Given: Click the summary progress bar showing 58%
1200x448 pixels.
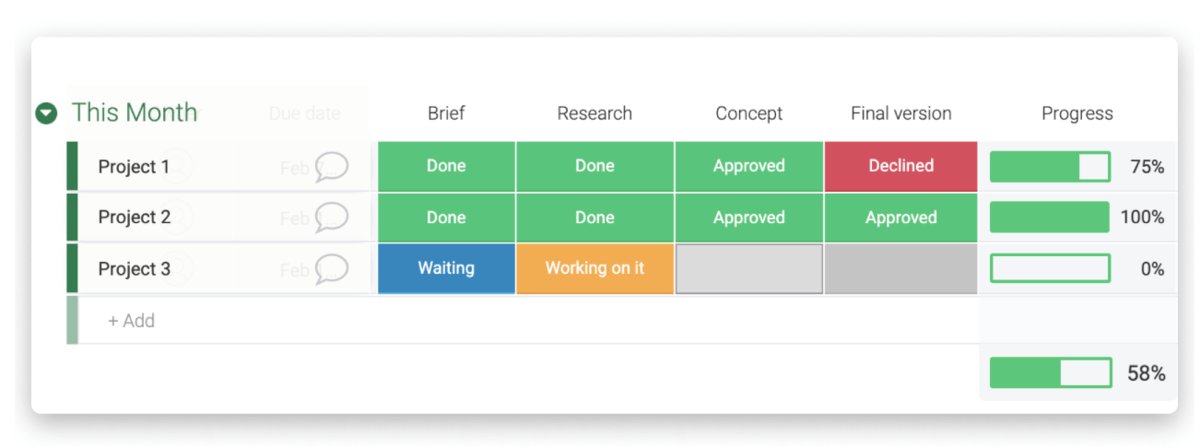Looking at the screenshot, I should [x=1051, y=373].
